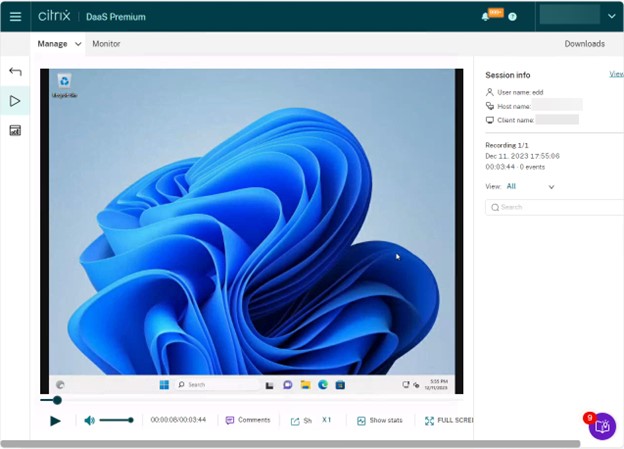Click the 00:03:44 · 0 events text

pyautogui.click(x=515, y=167)
